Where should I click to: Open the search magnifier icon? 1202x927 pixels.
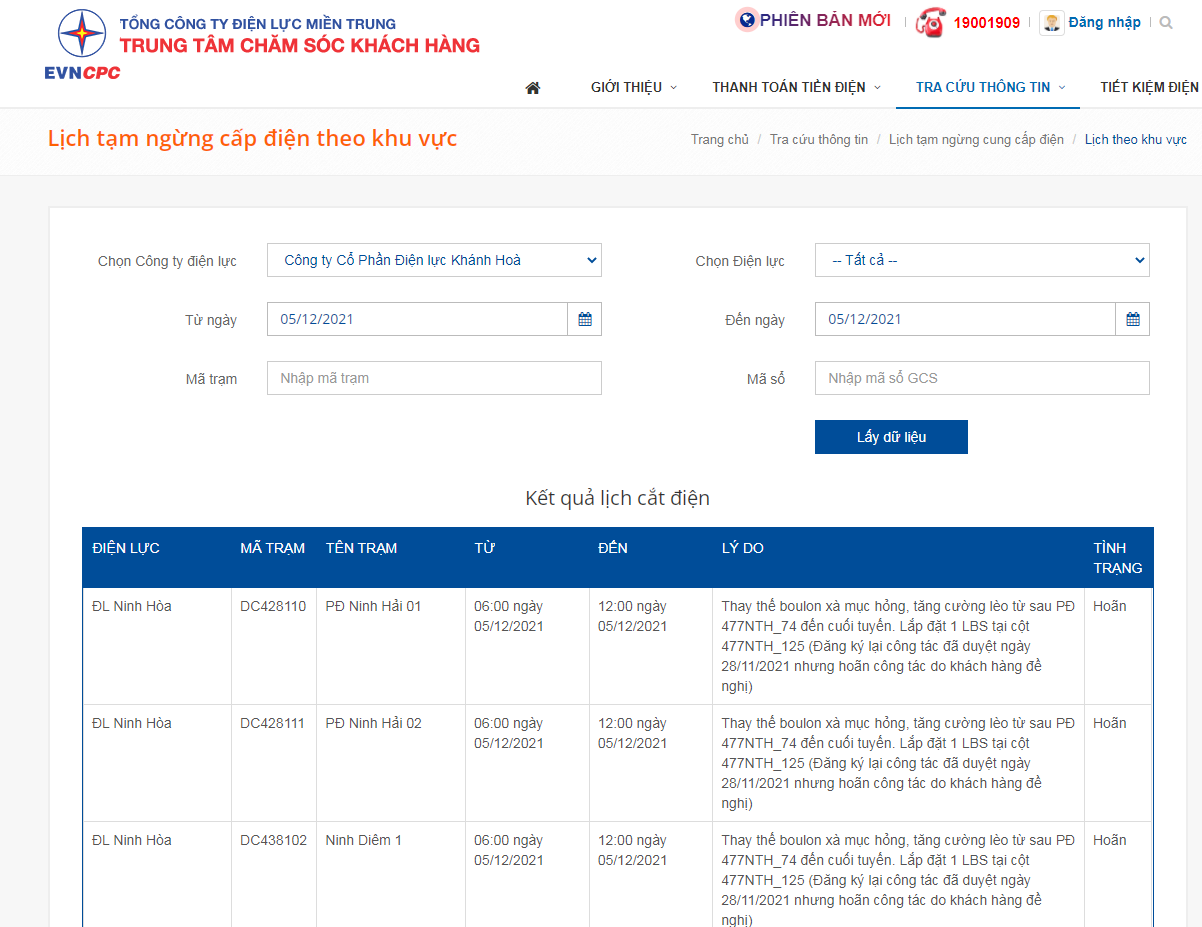1166,22
